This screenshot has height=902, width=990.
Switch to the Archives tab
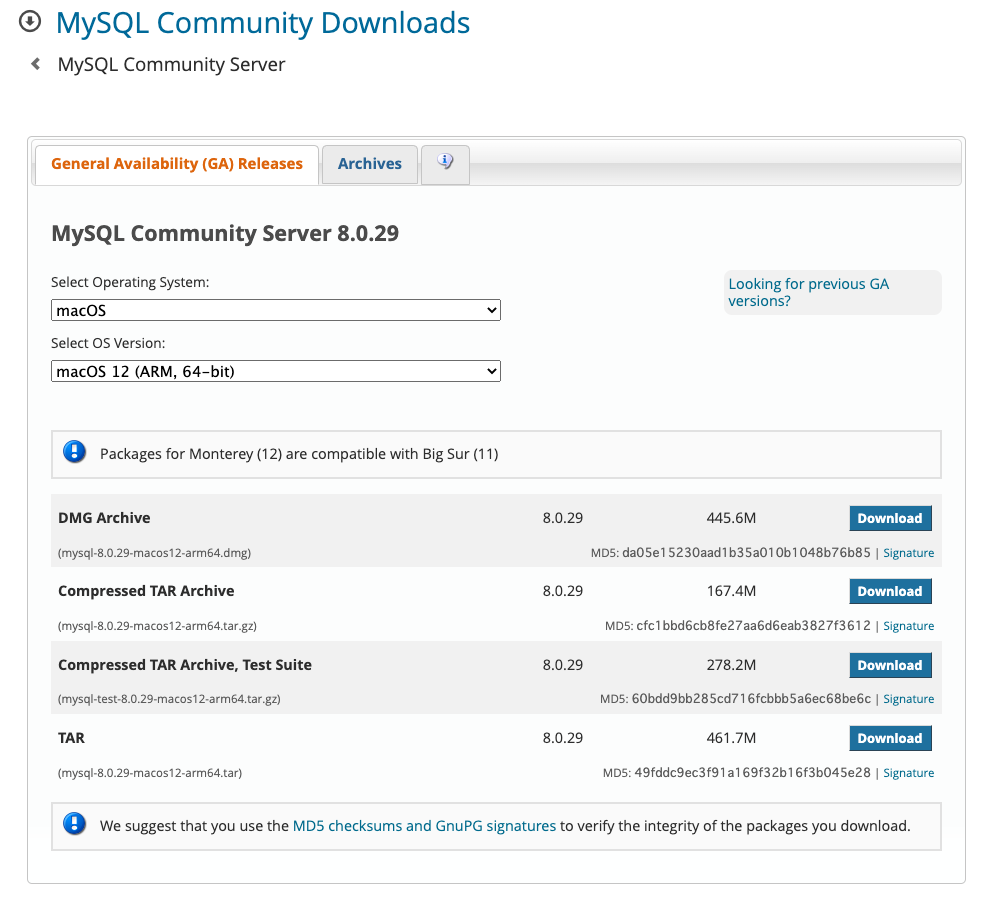click(x=369, y=164)
